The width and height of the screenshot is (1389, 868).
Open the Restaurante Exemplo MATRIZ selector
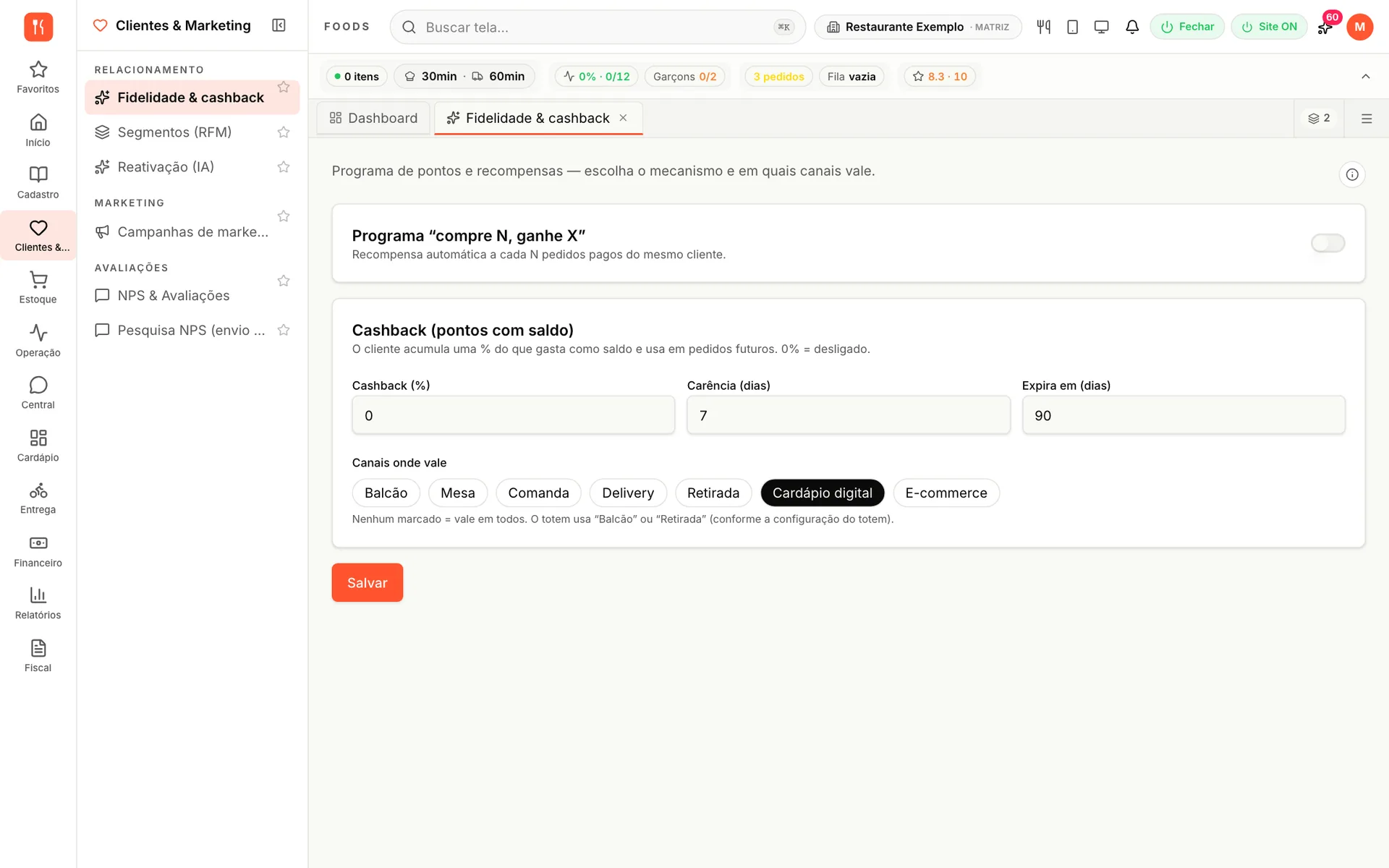tap(917, 27)
